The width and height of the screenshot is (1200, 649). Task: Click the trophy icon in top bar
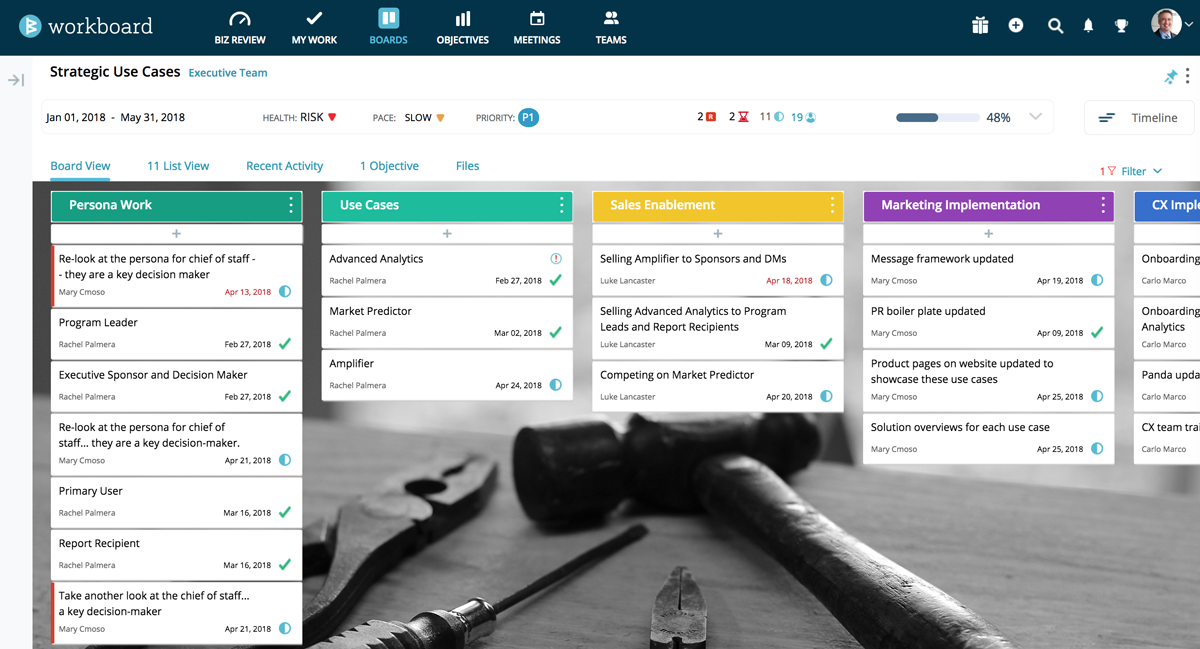coord(1122,26)
